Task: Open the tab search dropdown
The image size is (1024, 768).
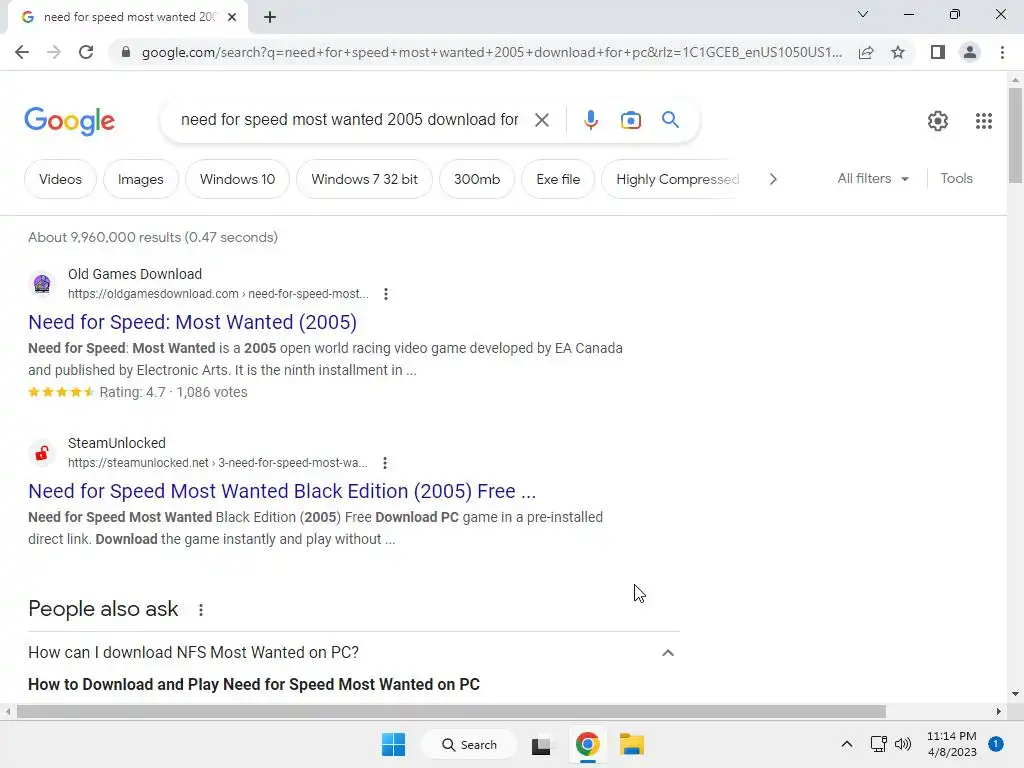Action: click(x=863, y=14)
